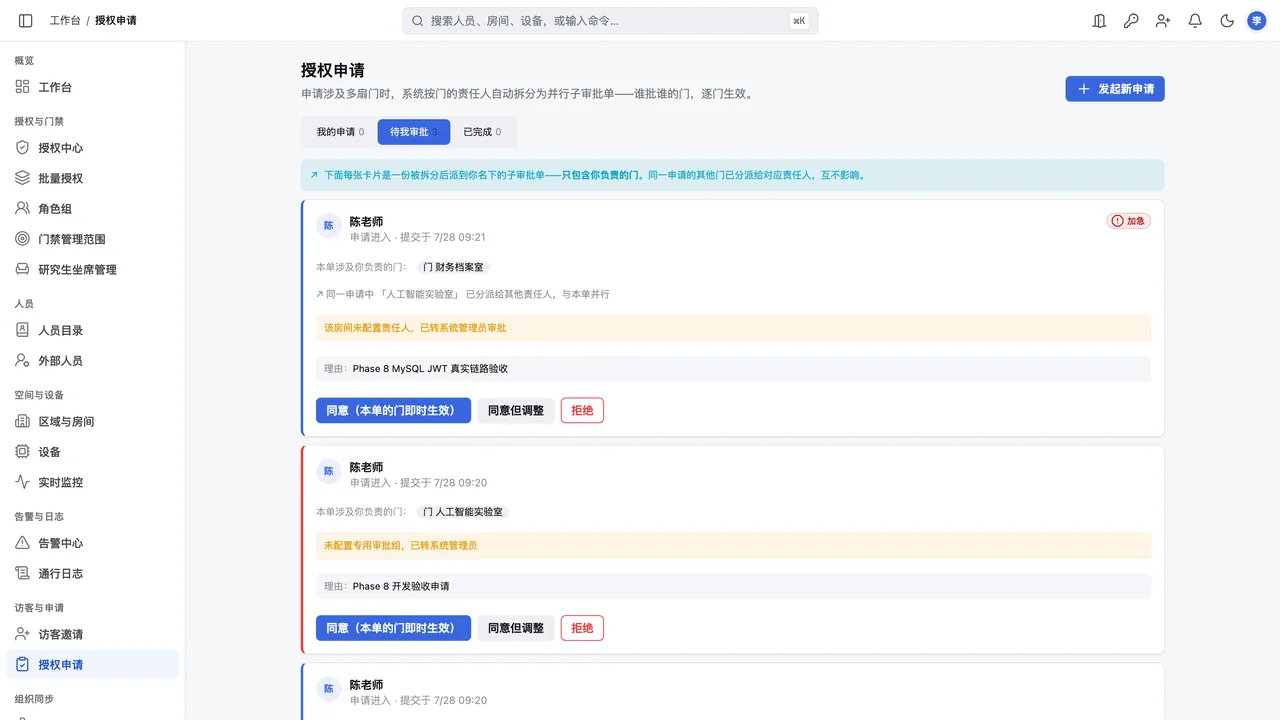This screenshot has width=1280, height=720.
Task: Click the key icon in the top bar
Action: click(1131, 20)
